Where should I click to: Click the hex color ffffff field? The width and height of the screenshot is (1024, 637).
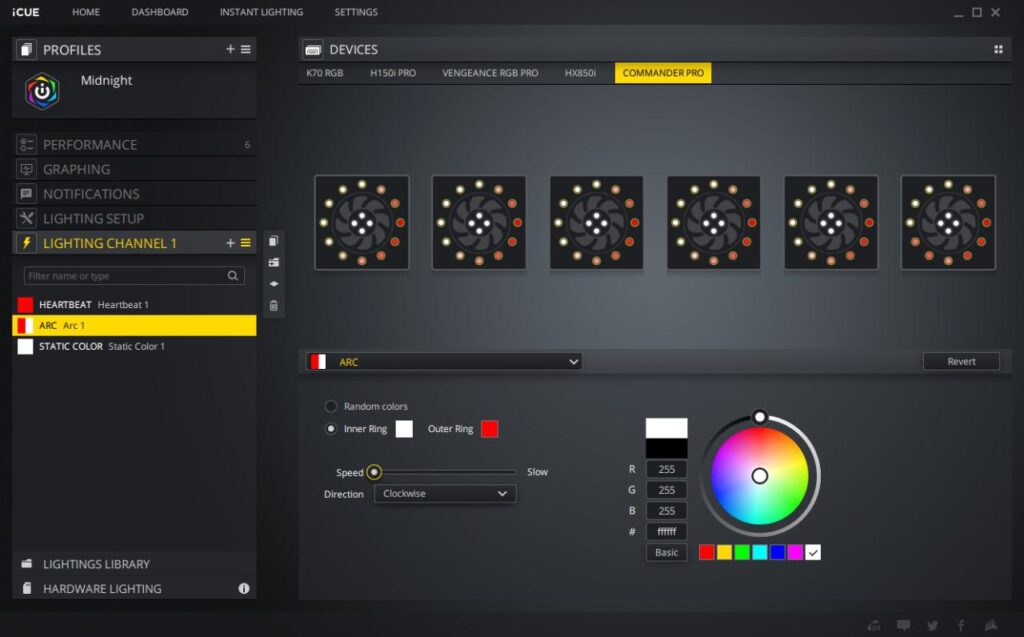point(666,531)
